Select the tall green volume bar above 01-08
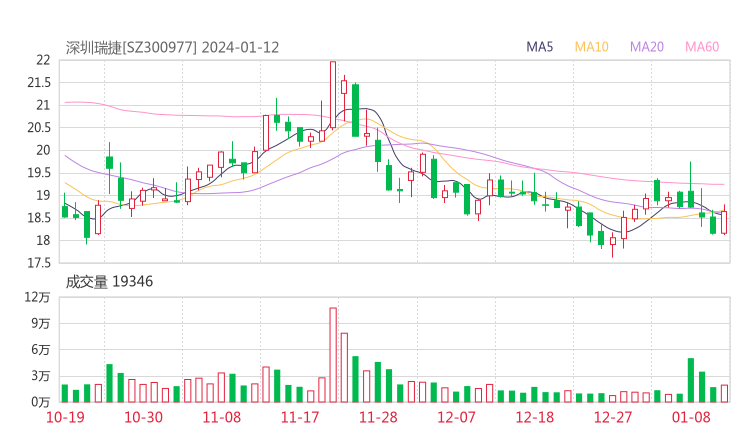Viewport: 740px width, 440px height. pos(691,381)
